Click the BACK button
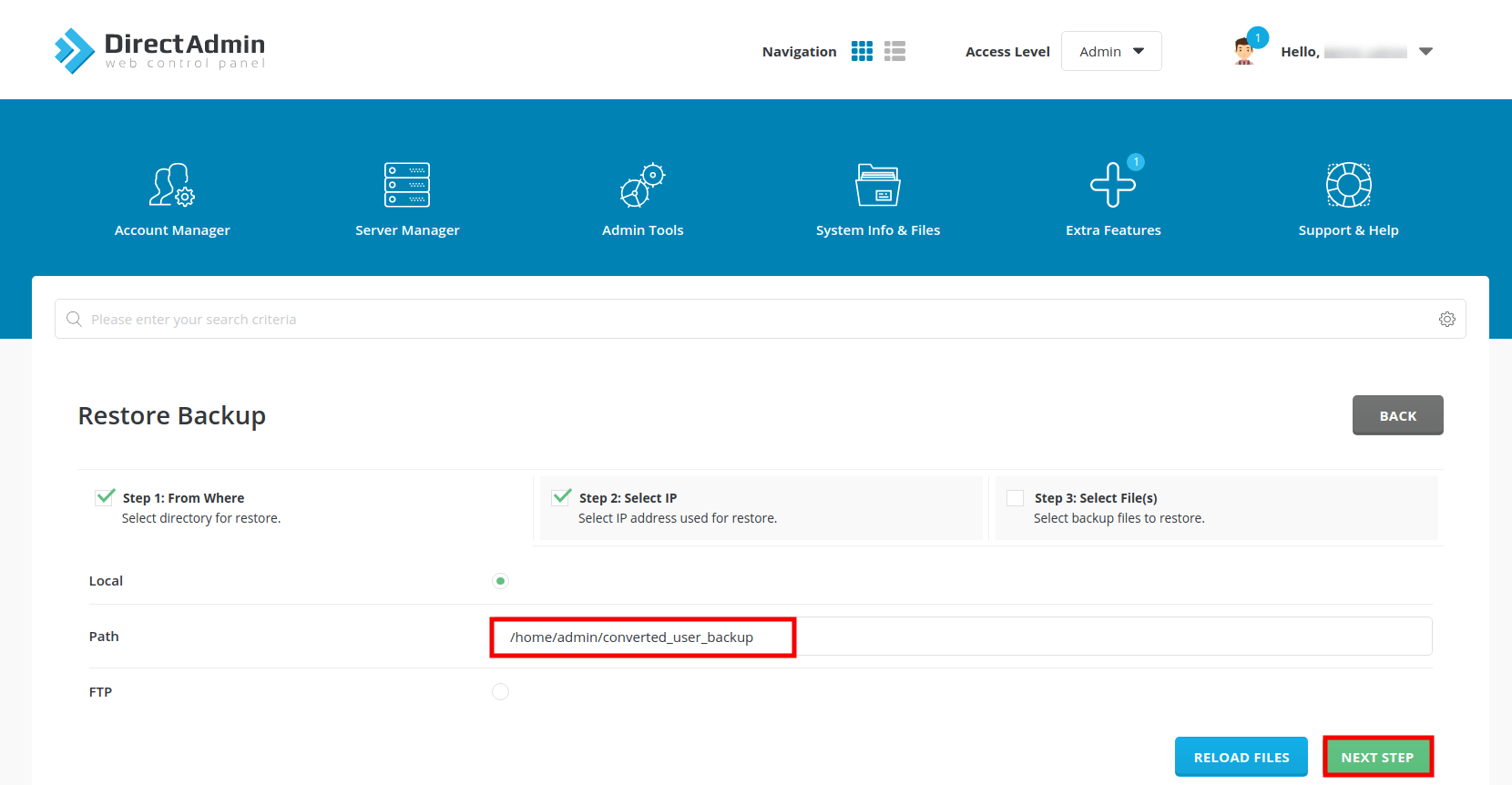This screenshot has width=1512, height=785. [x=1398, y=415]
